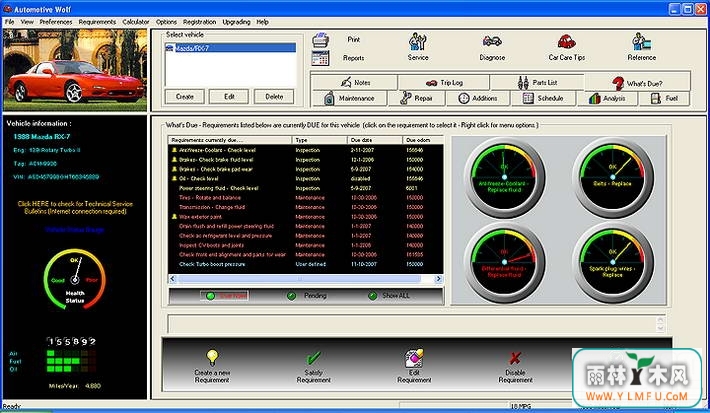Open the Options menu

coord(167,22)
